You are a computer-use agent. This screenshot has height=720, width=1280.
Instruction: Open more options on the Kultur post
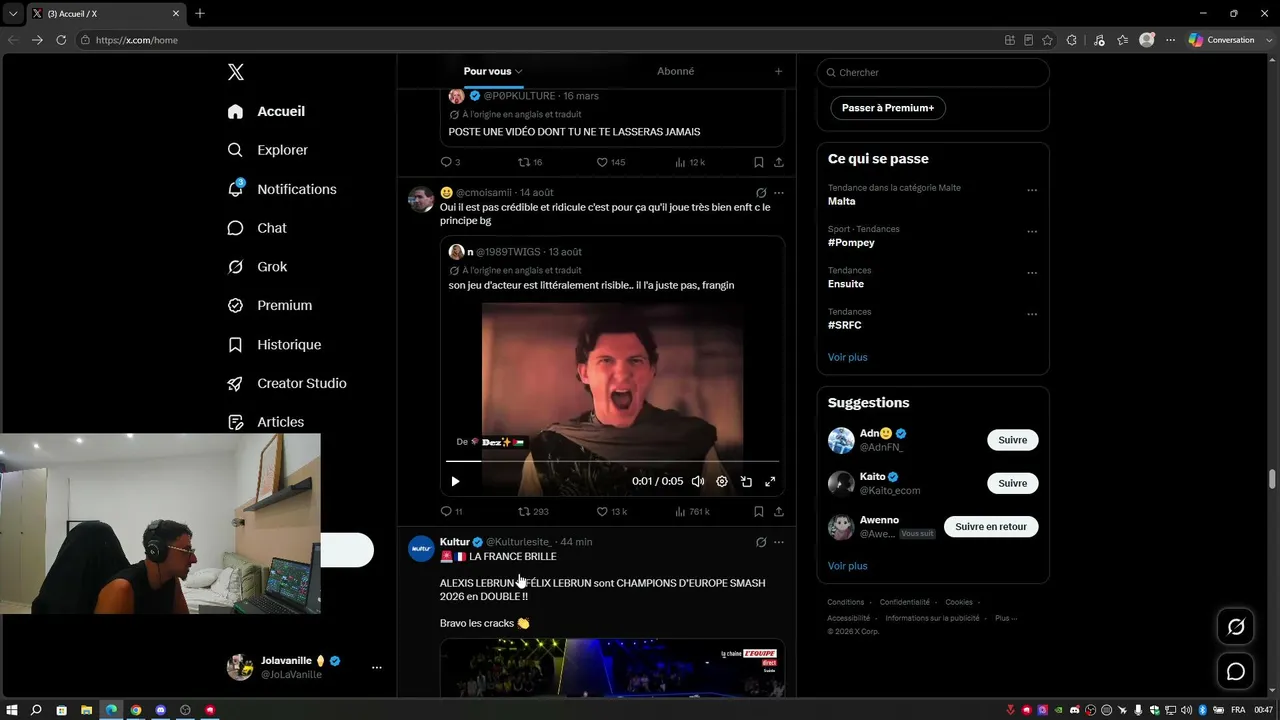tap(779, 543)
